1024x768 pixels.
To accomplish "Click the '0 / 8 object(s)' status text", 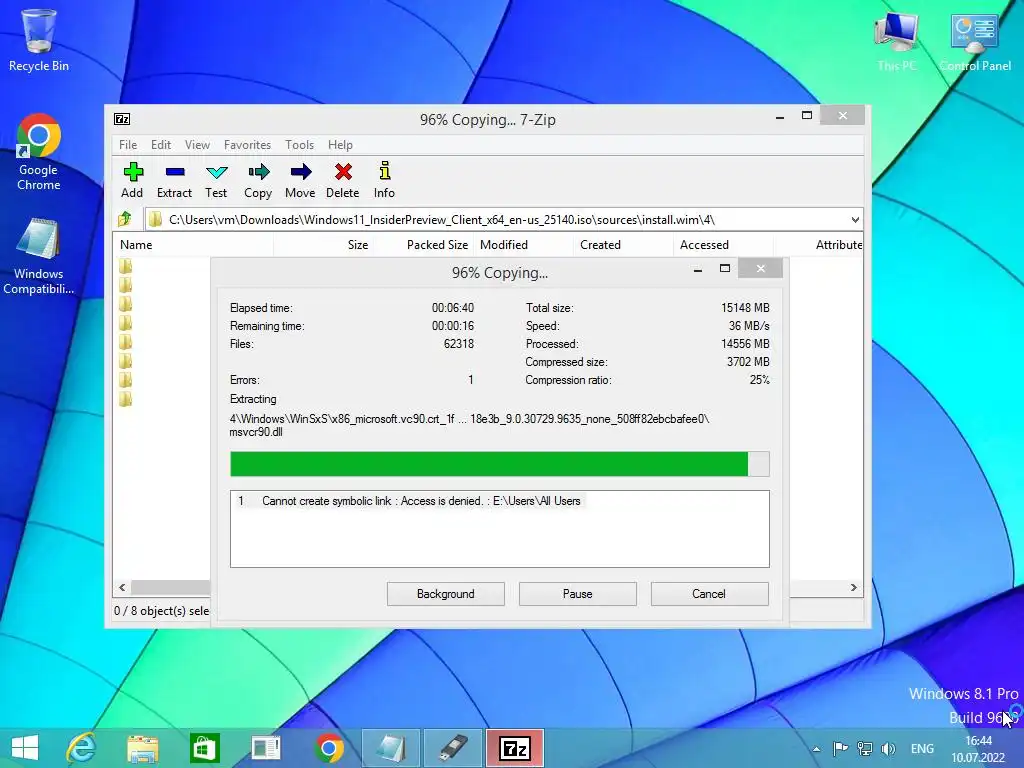I will click(x=161, y=611).
